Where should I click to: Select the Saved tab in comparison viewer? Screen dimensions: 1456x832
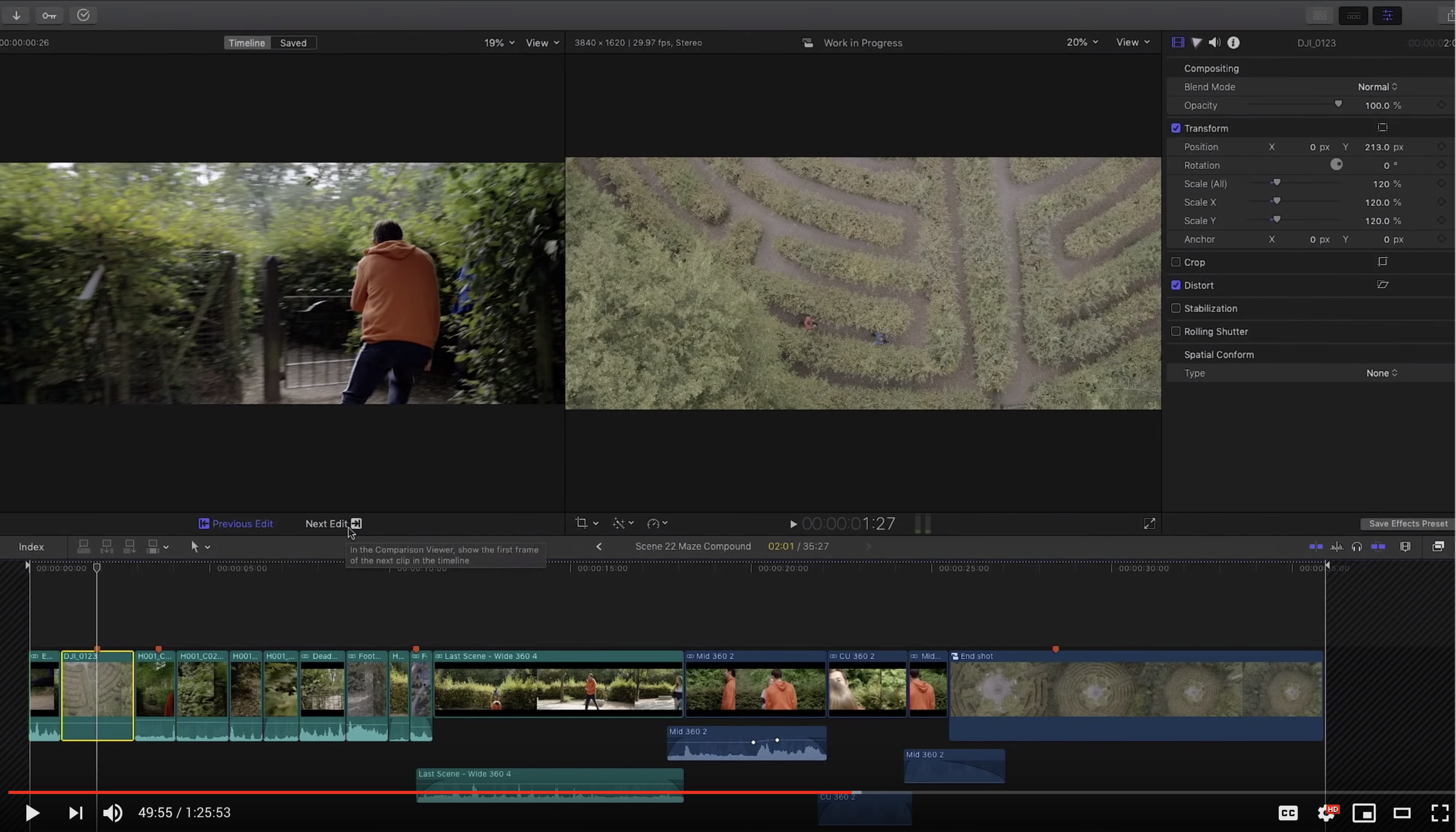(294, 43)
